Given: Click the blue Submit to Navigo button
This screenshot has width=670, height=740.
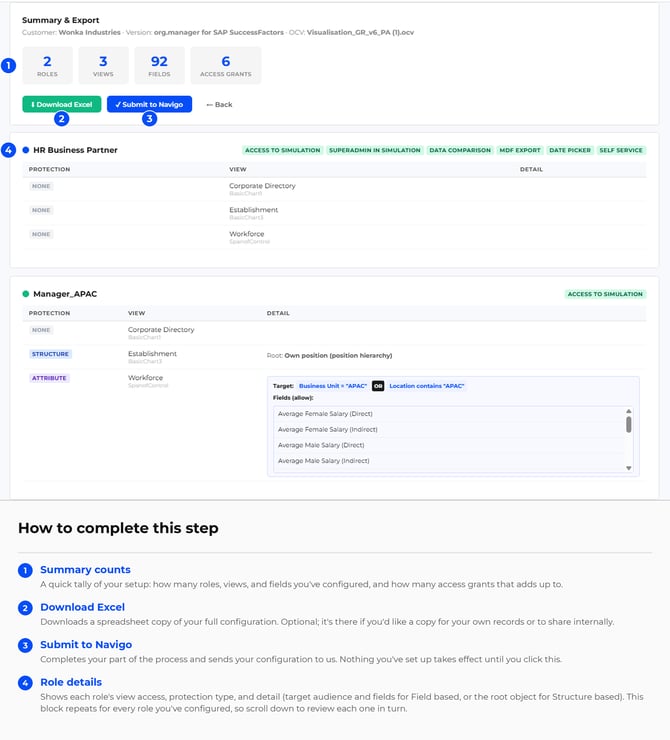Looking at the screenshot, I should click(149, 104).
